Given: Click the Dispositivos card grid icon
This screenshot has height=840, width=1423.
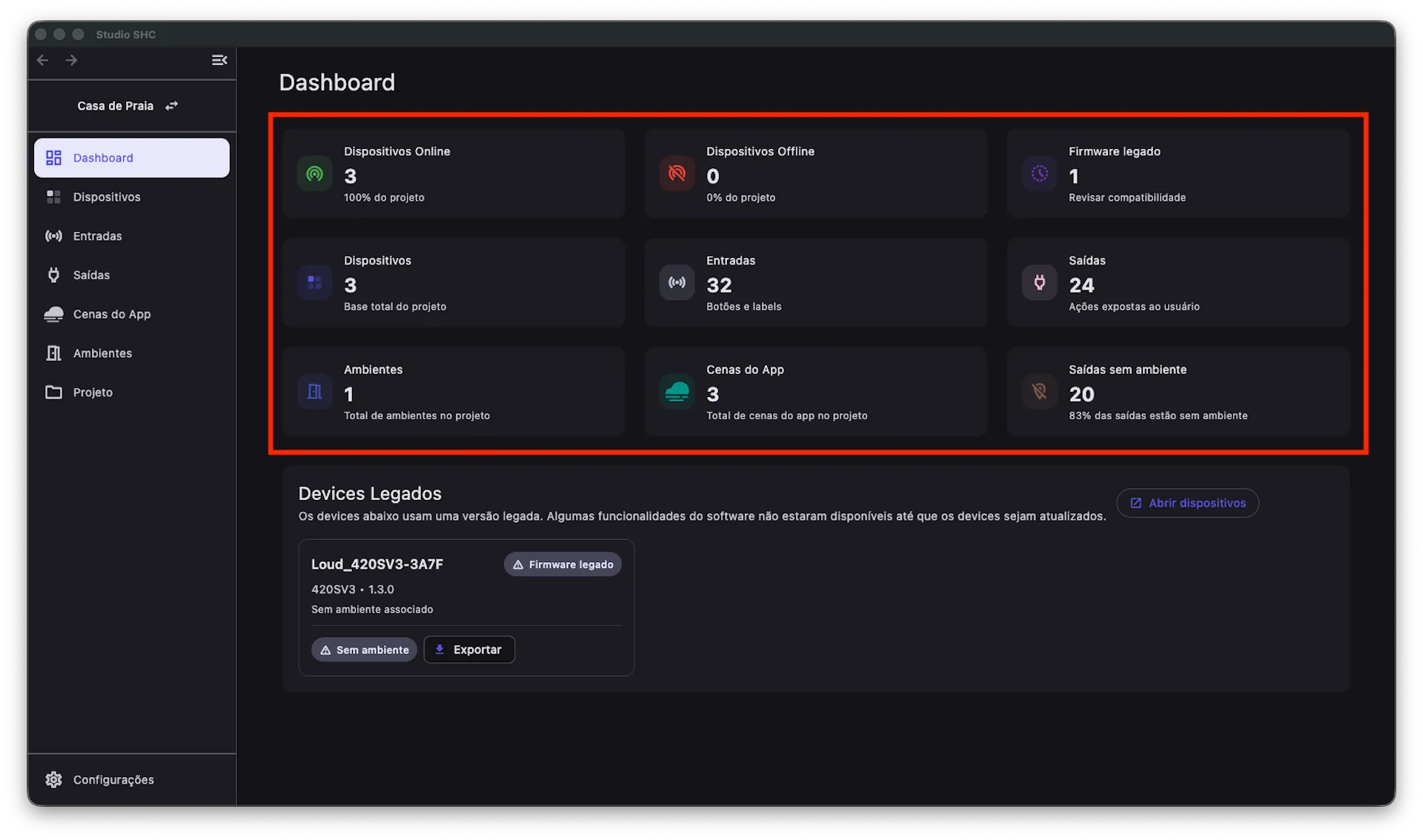Looking at the screenshot, I should pyautogui.click(x=314, y=282).
